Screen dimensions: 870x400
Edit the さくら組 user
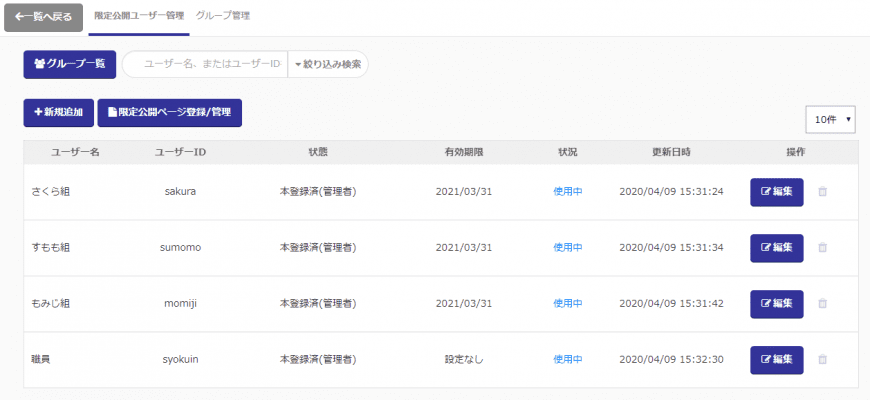point(776,192)
